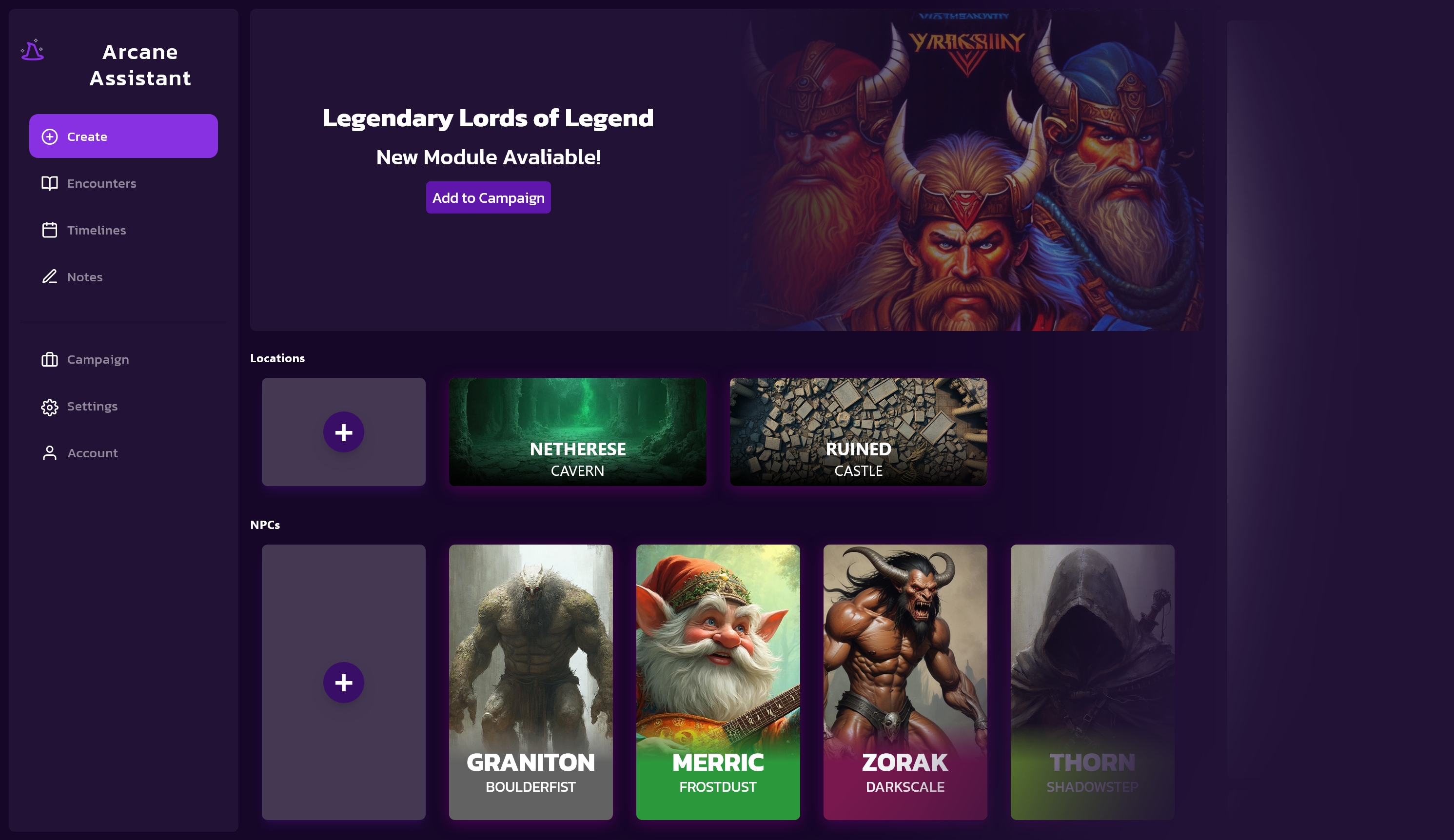1454x840 pixels.
Task: Click the Timelines calendar icon
Action: click(50, 230)
